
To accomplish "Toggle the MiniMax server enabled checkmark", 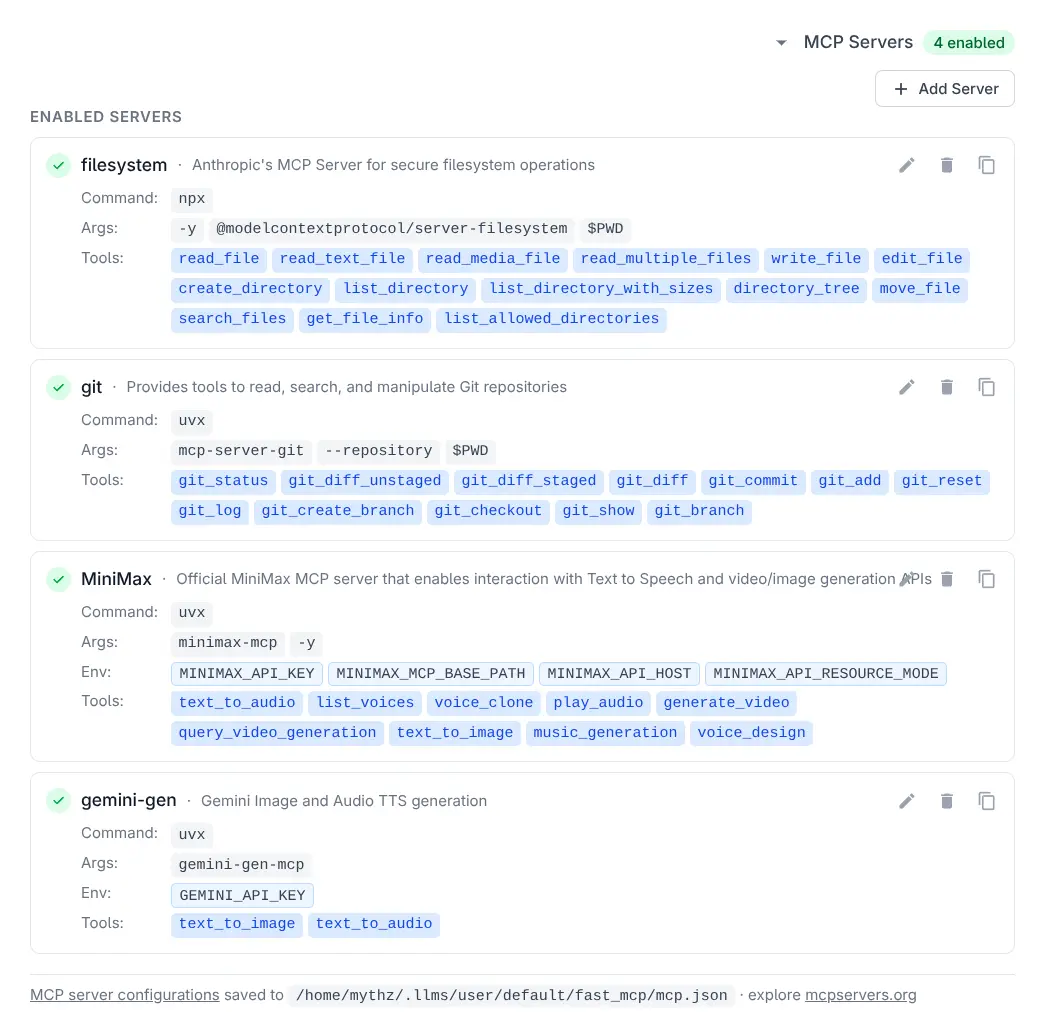I will (59, 579).
